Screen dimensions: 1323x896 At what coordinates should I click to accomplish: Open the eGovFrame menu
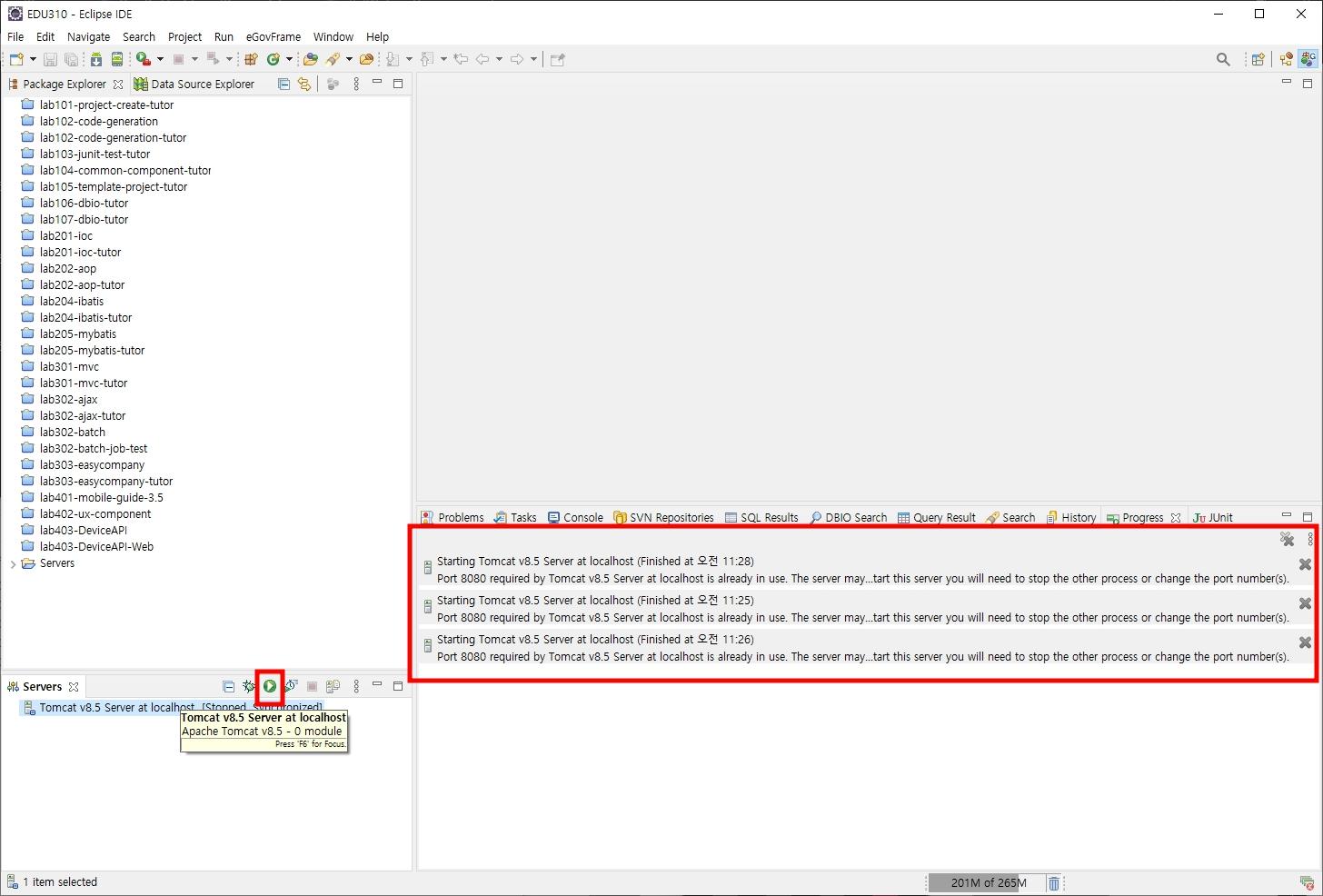pos(273,37)
